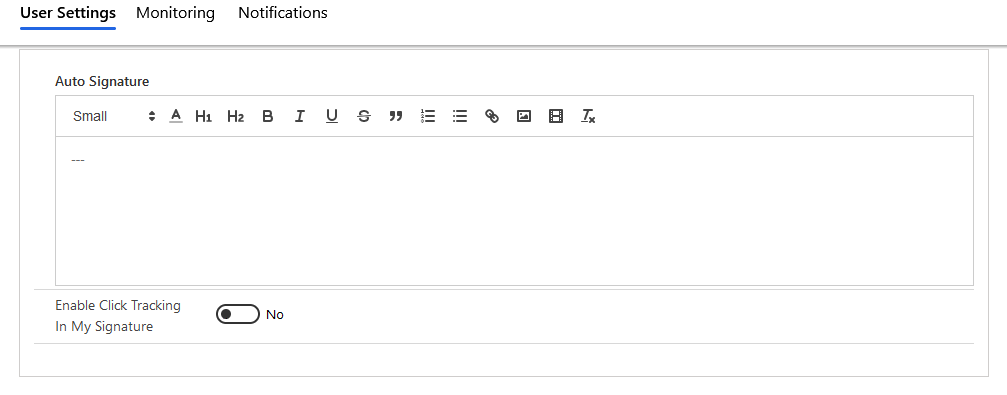Apply strikethrough to signature text
This screenshot has height=395, width=1007.
click(x=363, y=116)
